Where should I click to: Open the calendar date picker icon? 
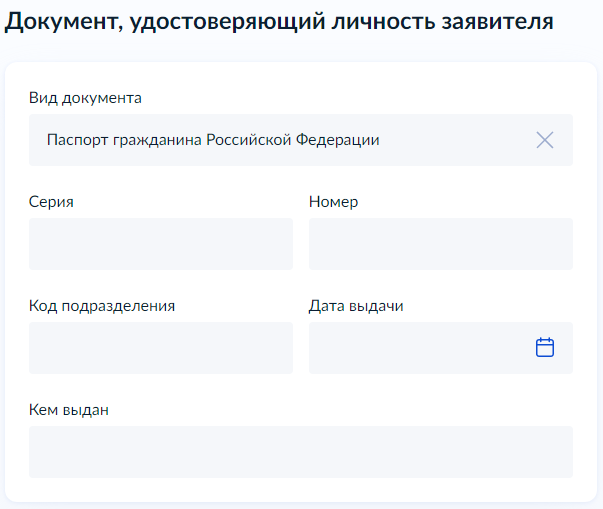[x=545, y=348]
